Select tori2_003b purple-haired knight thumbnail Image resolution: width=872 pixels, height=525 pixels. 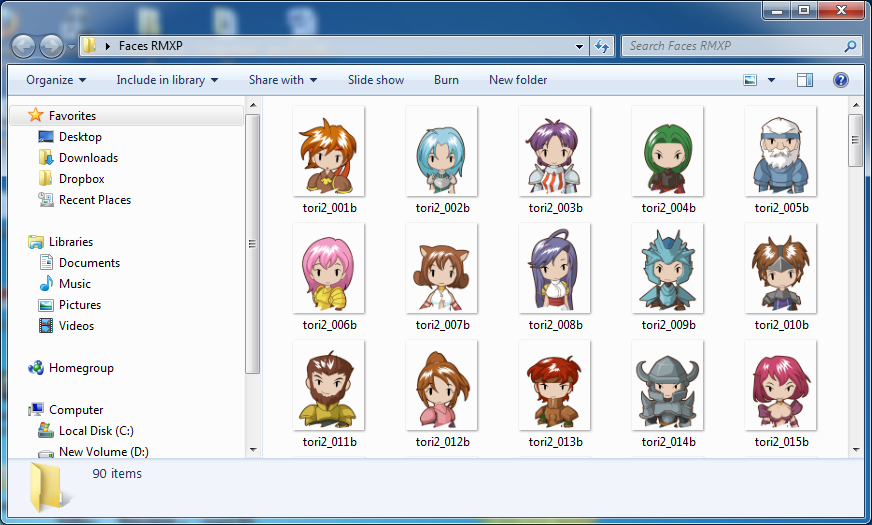point(554,151)
